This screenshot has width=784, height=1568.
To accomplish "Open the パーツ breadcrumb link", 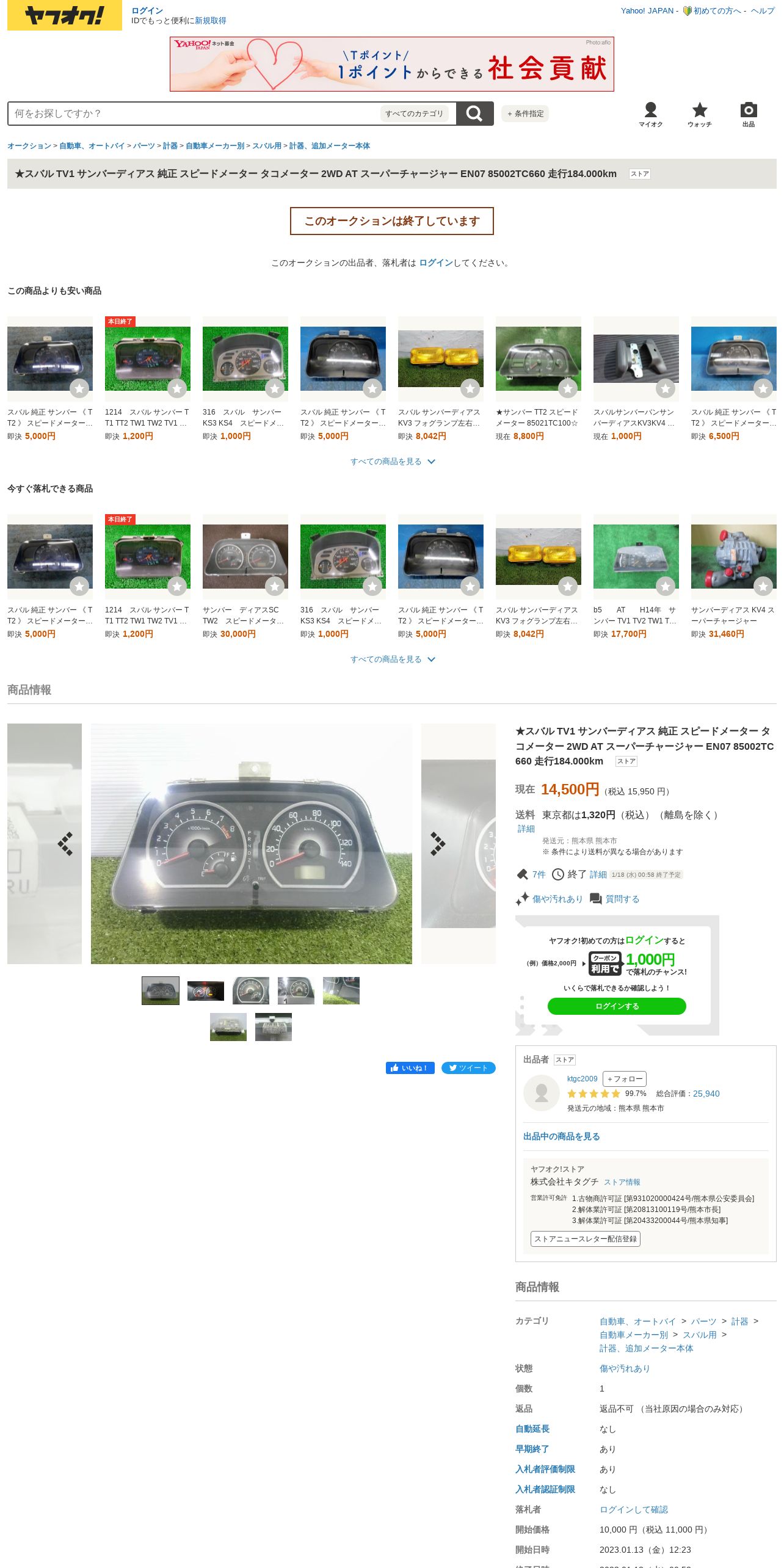I will (144, 146).
